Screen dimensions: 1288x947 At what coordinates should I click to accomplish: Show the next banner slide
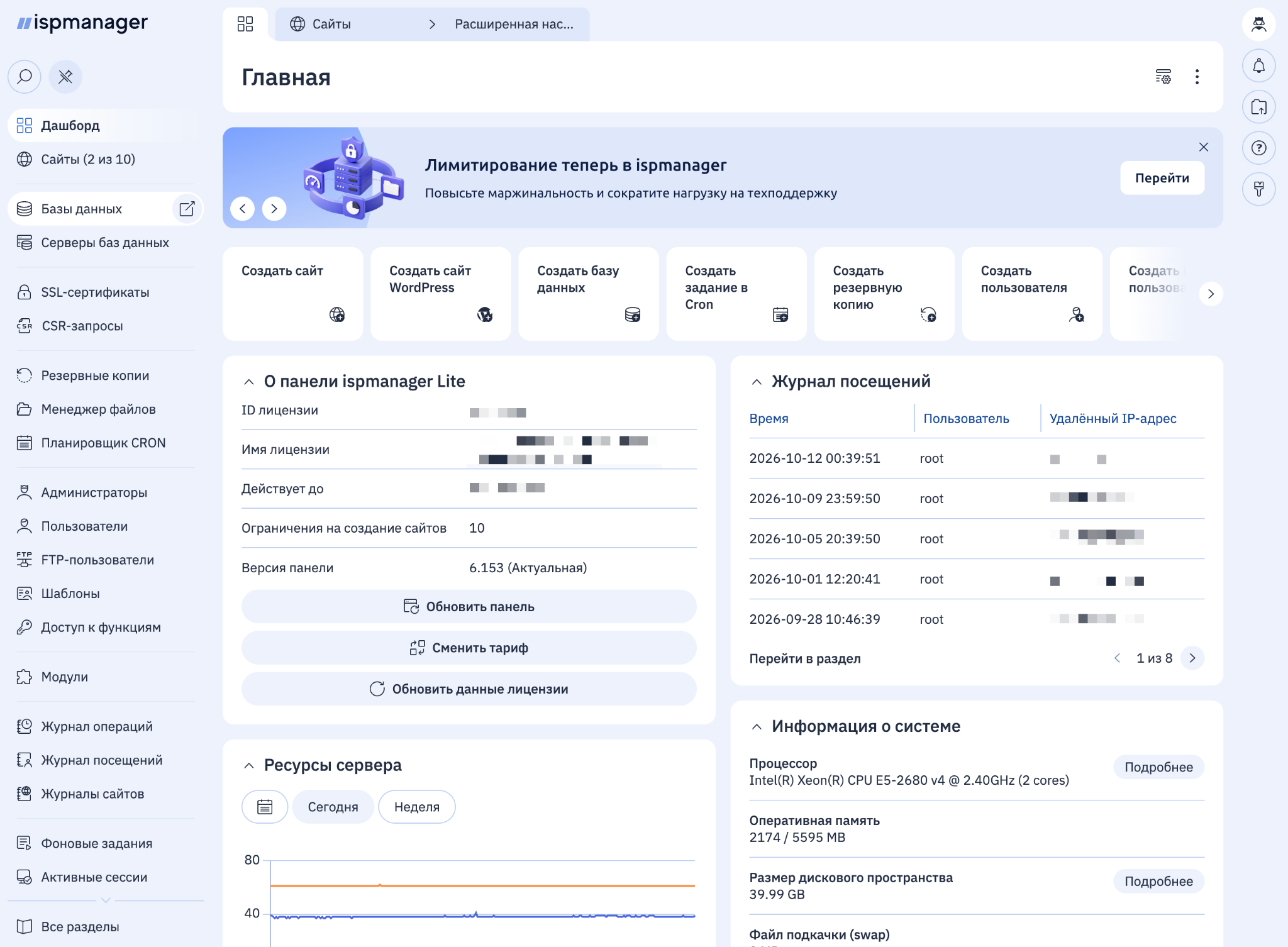(x=274, y=209)
